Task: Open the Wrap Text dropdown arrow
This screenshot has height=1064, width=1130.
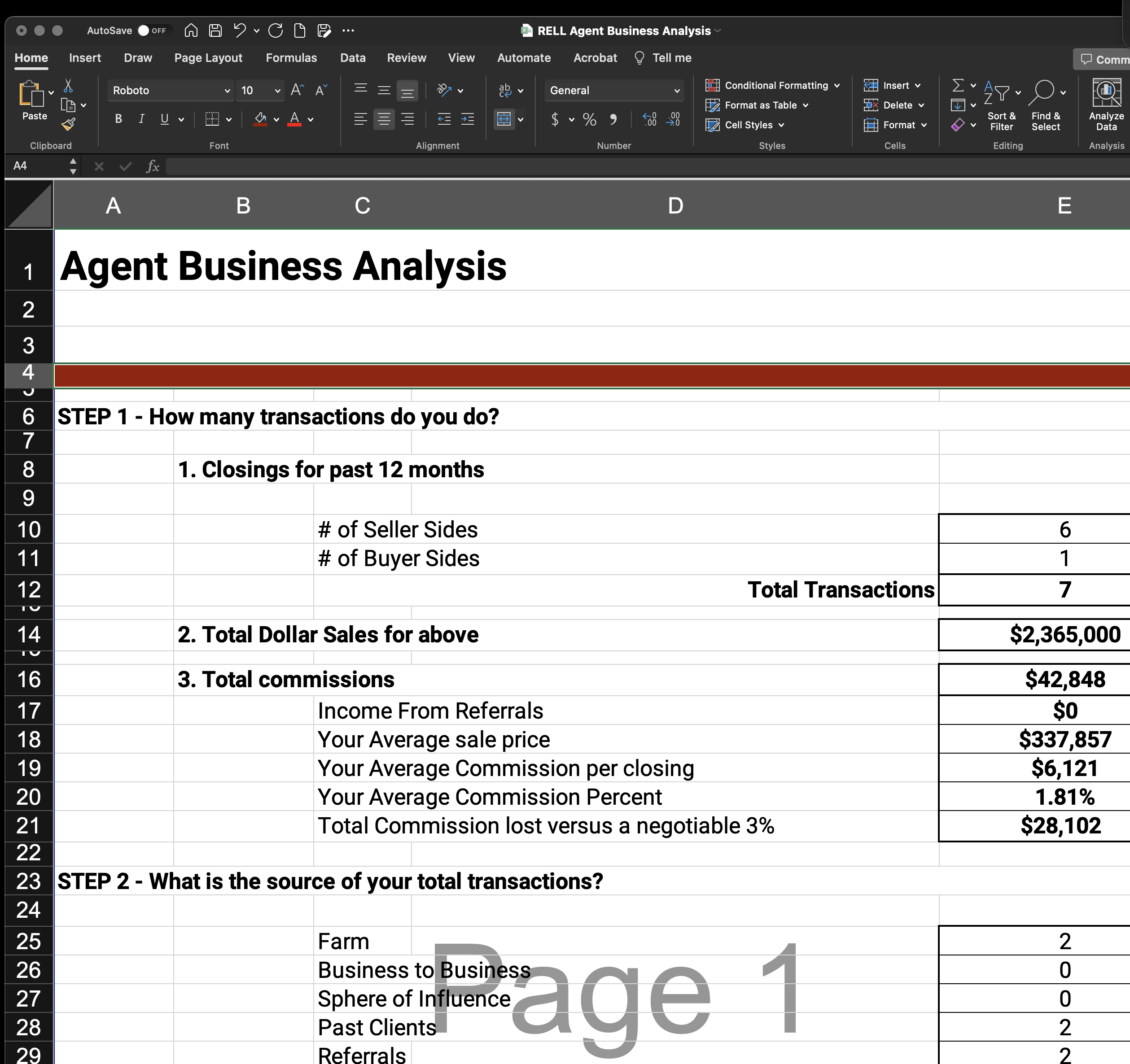Action: point(521,90)
